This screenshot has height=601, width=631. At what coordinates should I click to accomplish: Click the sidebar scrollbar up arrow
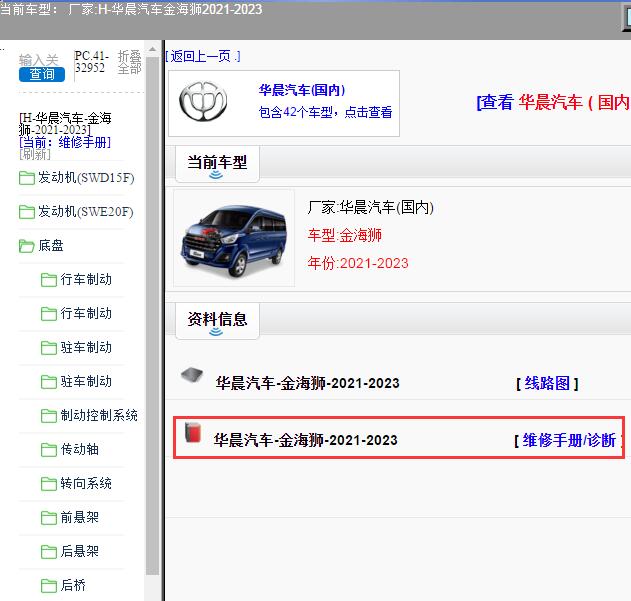click(x=153, y=50)
